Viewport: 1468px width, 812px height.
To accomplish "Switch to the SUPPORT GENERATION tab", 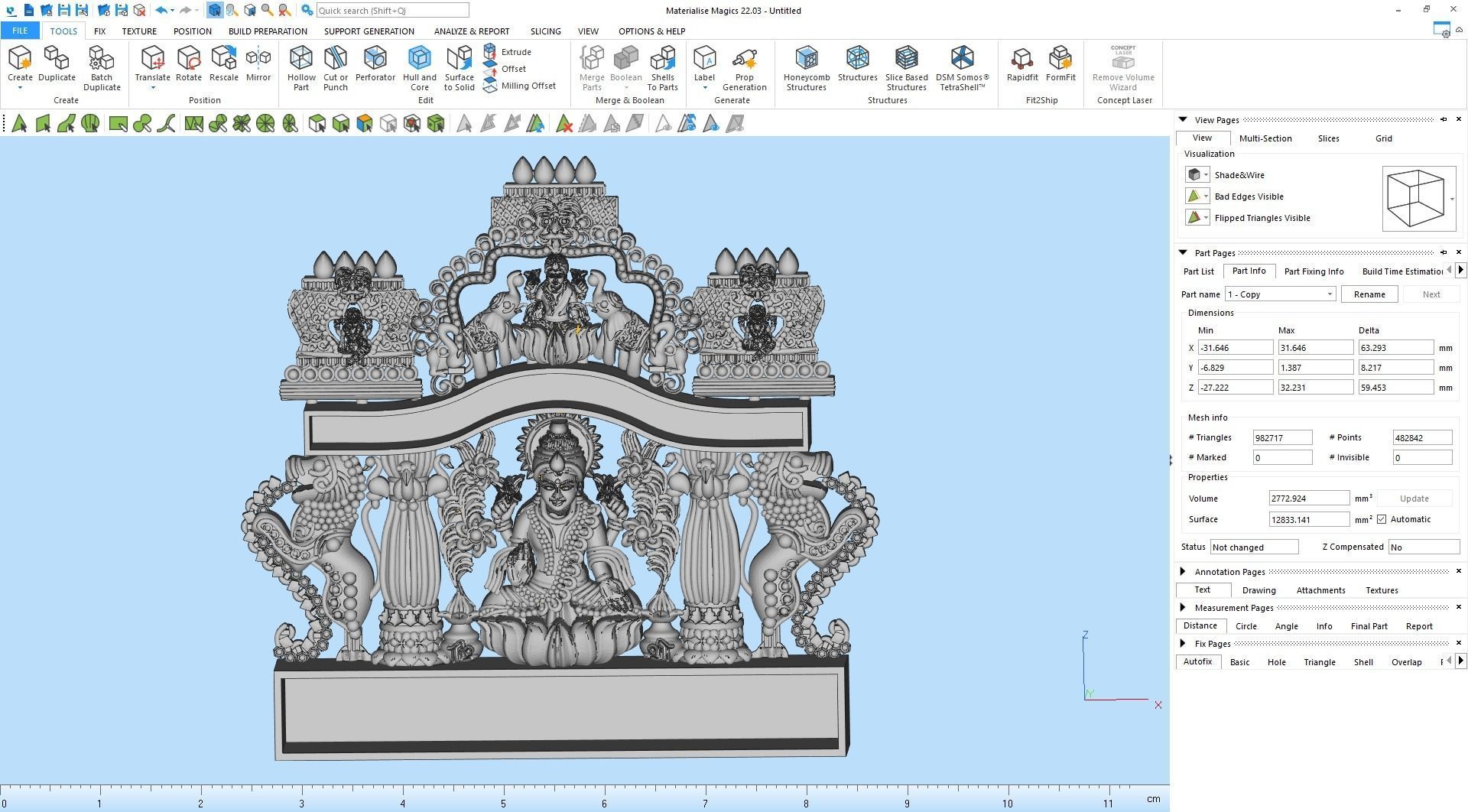I will tap(369, 31).
